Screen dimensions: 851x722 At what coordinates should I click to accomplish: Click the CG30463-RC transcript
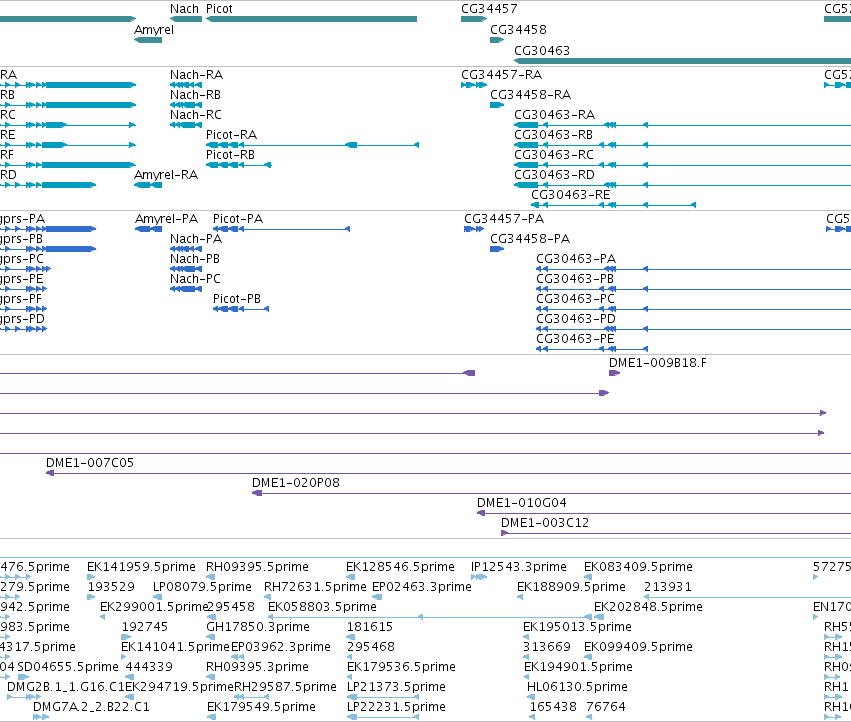coord(682,165)
